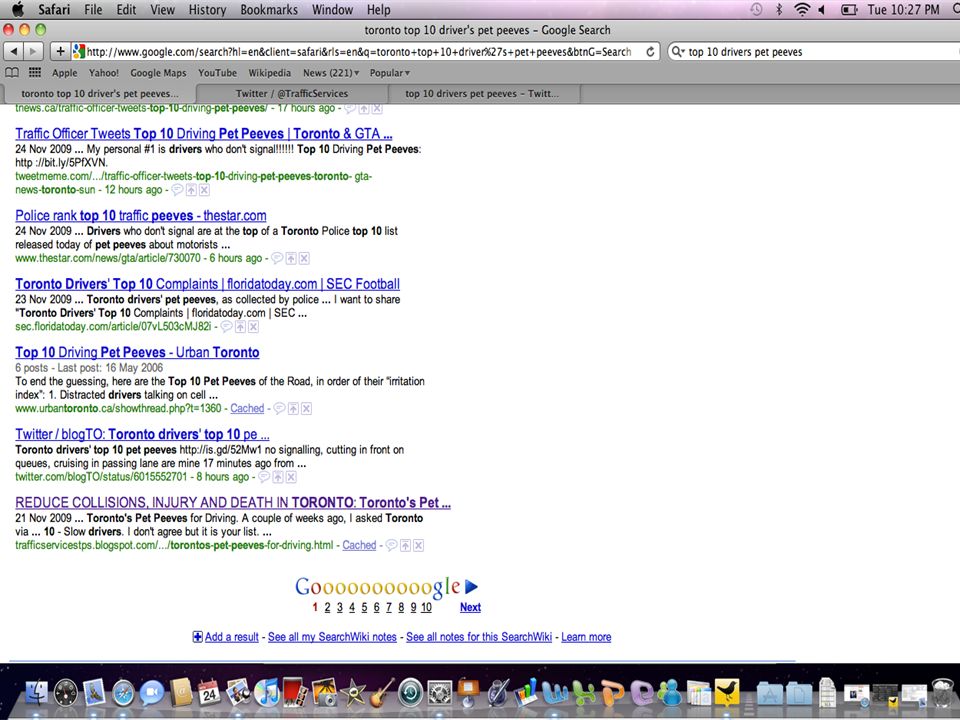Viewport: 960px width, 720px height.
Task: Click the Next results page link
Action: click(470, 607)
